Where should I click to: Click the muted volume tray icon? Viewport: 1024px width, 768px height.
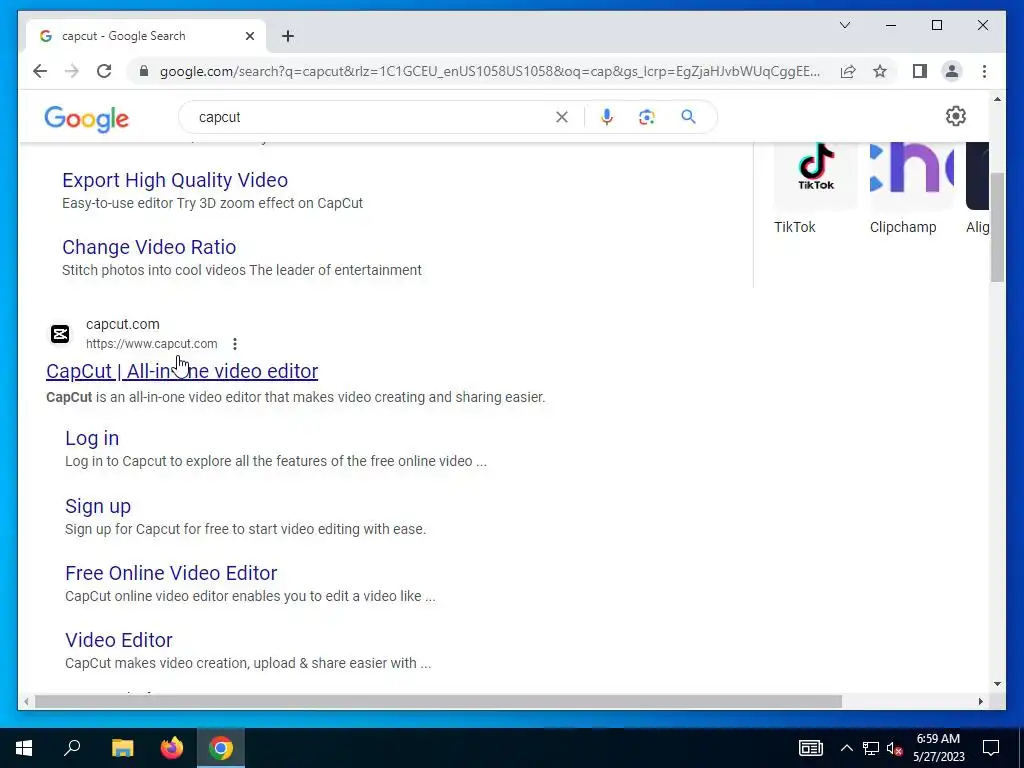(894, 748)
